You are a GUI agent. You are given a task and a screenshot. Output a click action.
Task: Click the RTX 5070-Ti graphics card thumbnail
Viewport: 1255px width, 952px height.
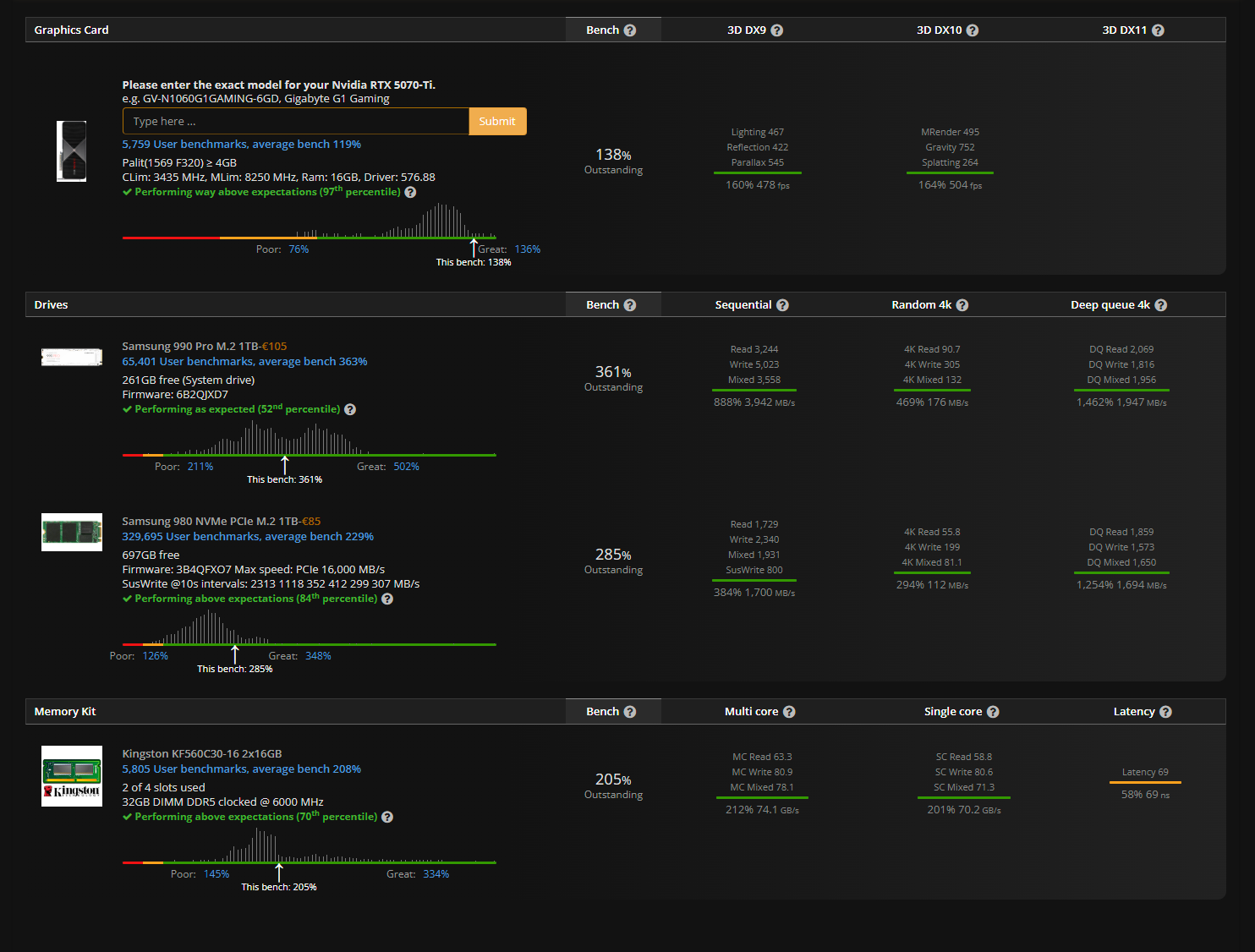point(72,151)
